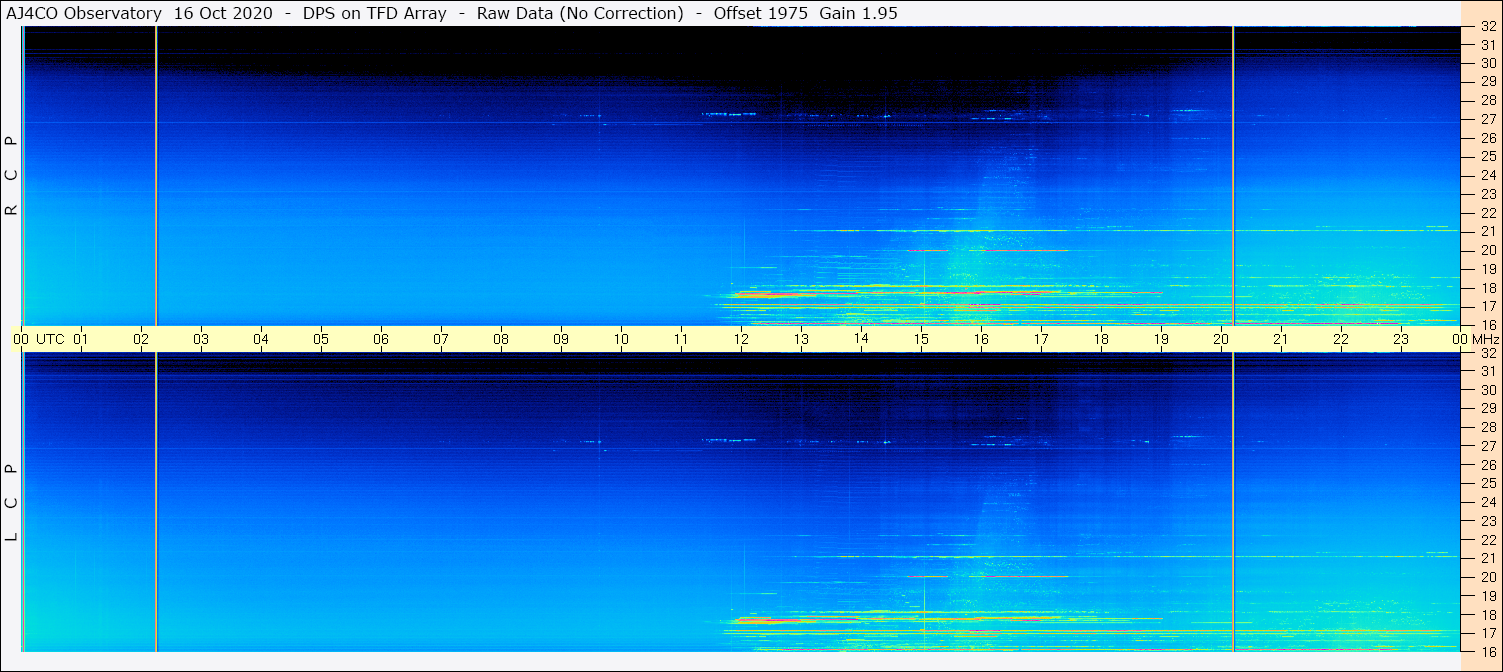Select 'DPS on TFD Array' header text
This screenshot has height=672, width=1503.
[x=374, y=13]
